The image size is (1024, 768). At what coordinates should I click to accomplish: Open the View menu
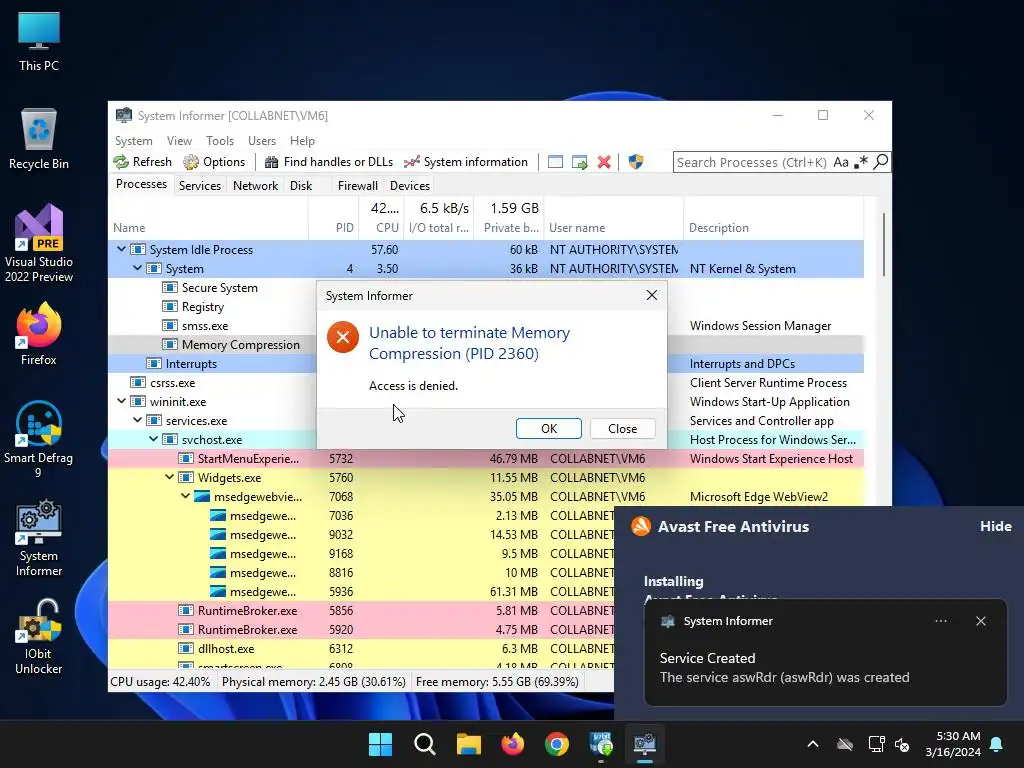click(179, 141)
